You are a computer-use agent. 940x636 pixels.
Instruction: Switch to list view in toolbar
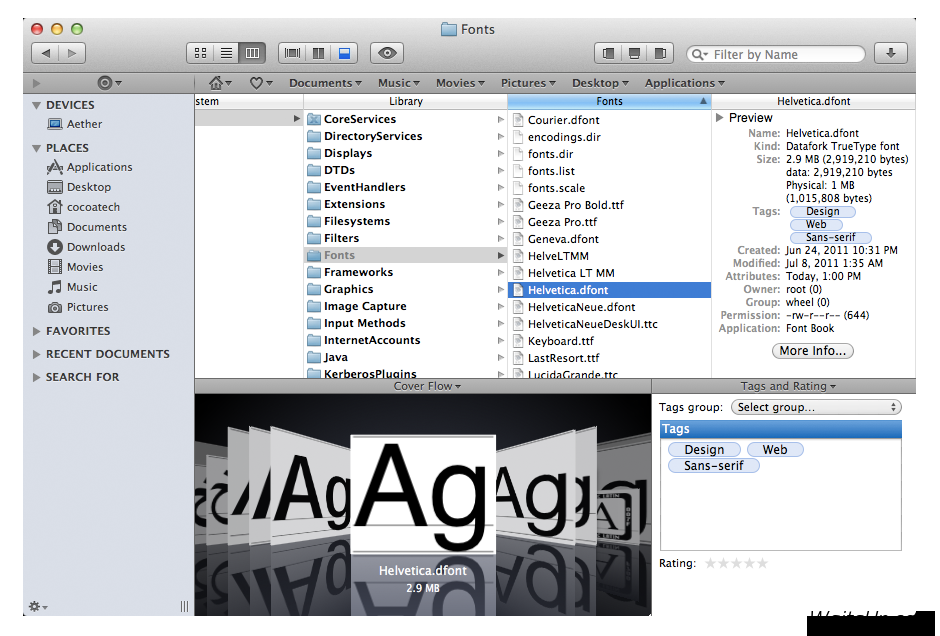[226, 53]
